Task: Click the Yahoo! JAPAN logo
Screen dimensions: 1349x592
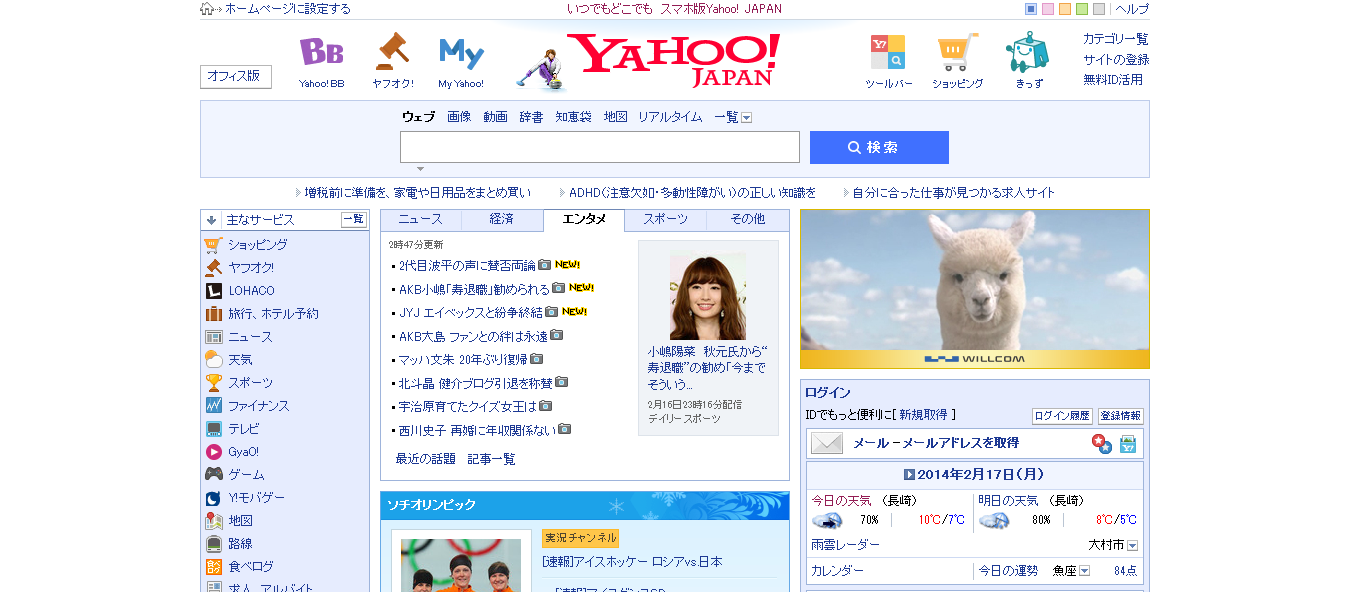Action: pyautogui.click(x=673, y=60)
